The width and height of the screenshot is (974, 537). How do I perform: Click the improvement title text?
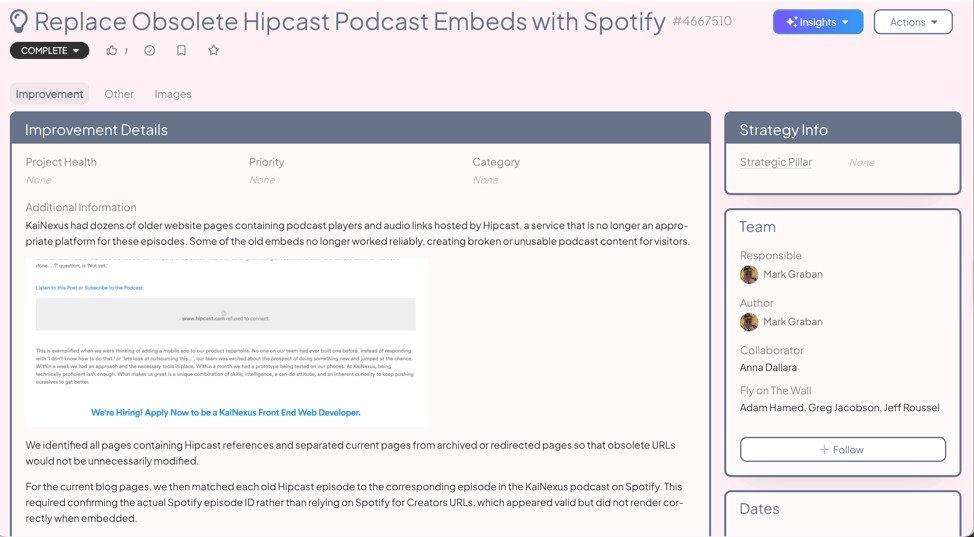[x=350, y=22]
